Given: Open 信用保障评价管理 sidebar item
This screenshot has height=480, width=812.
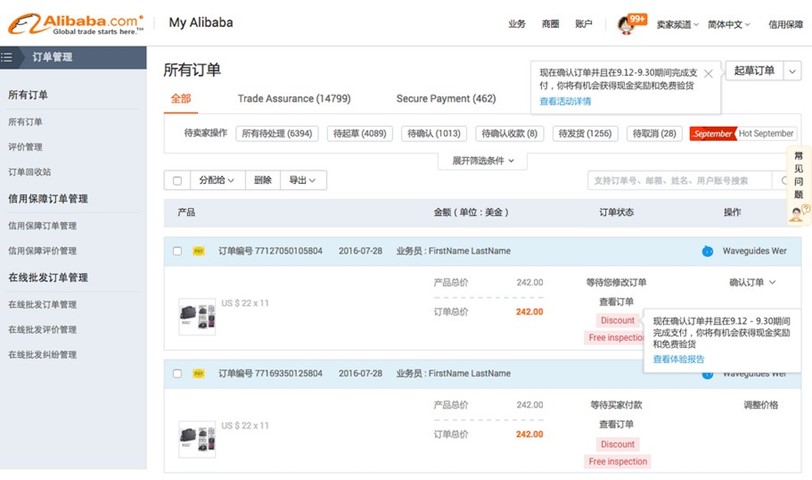Looking at the screenshot, I should 42,251.
